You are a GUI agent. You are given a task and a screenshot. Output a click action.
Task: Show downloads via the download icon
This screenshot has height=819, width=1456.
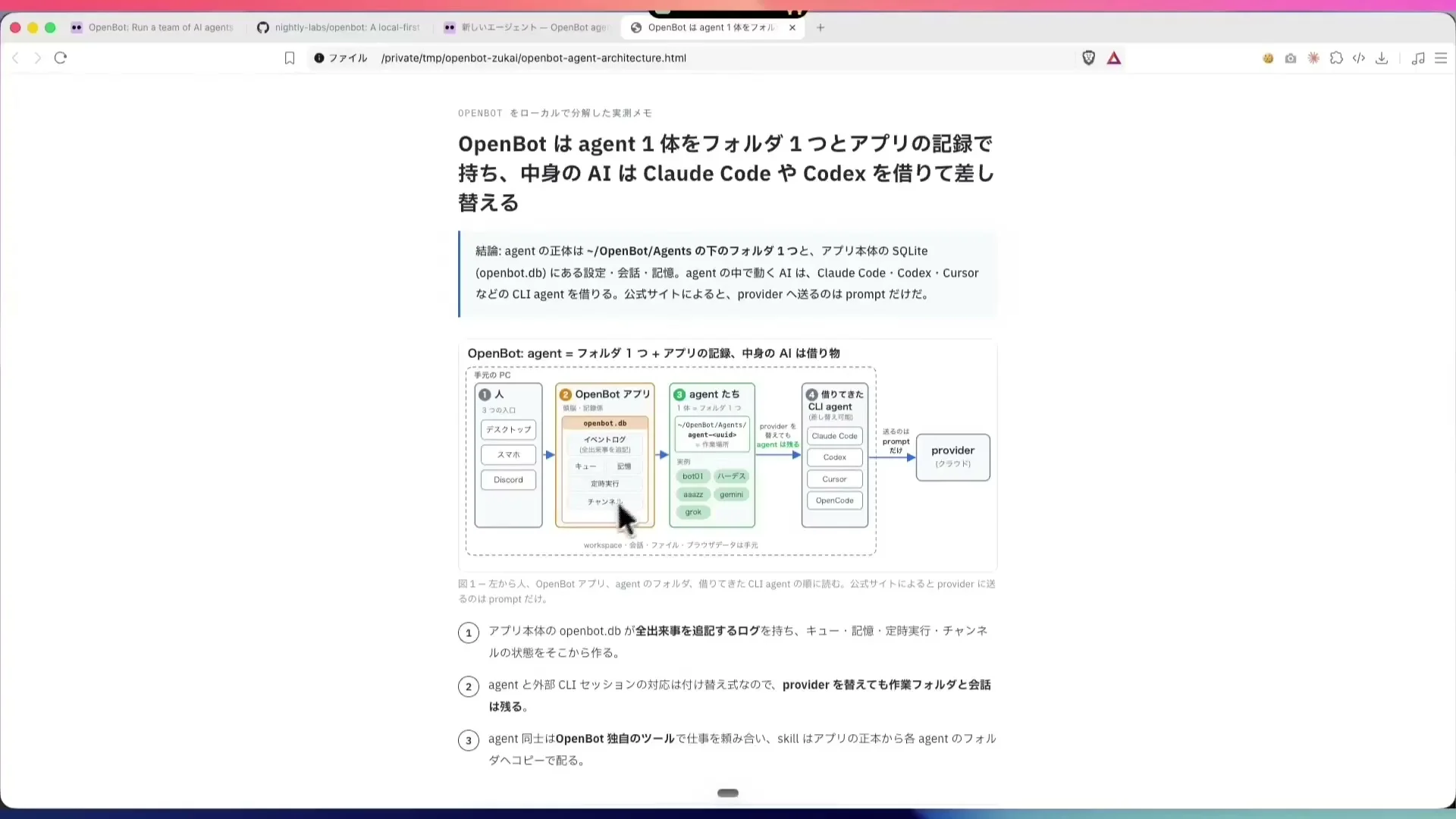tap(1382, 58)
